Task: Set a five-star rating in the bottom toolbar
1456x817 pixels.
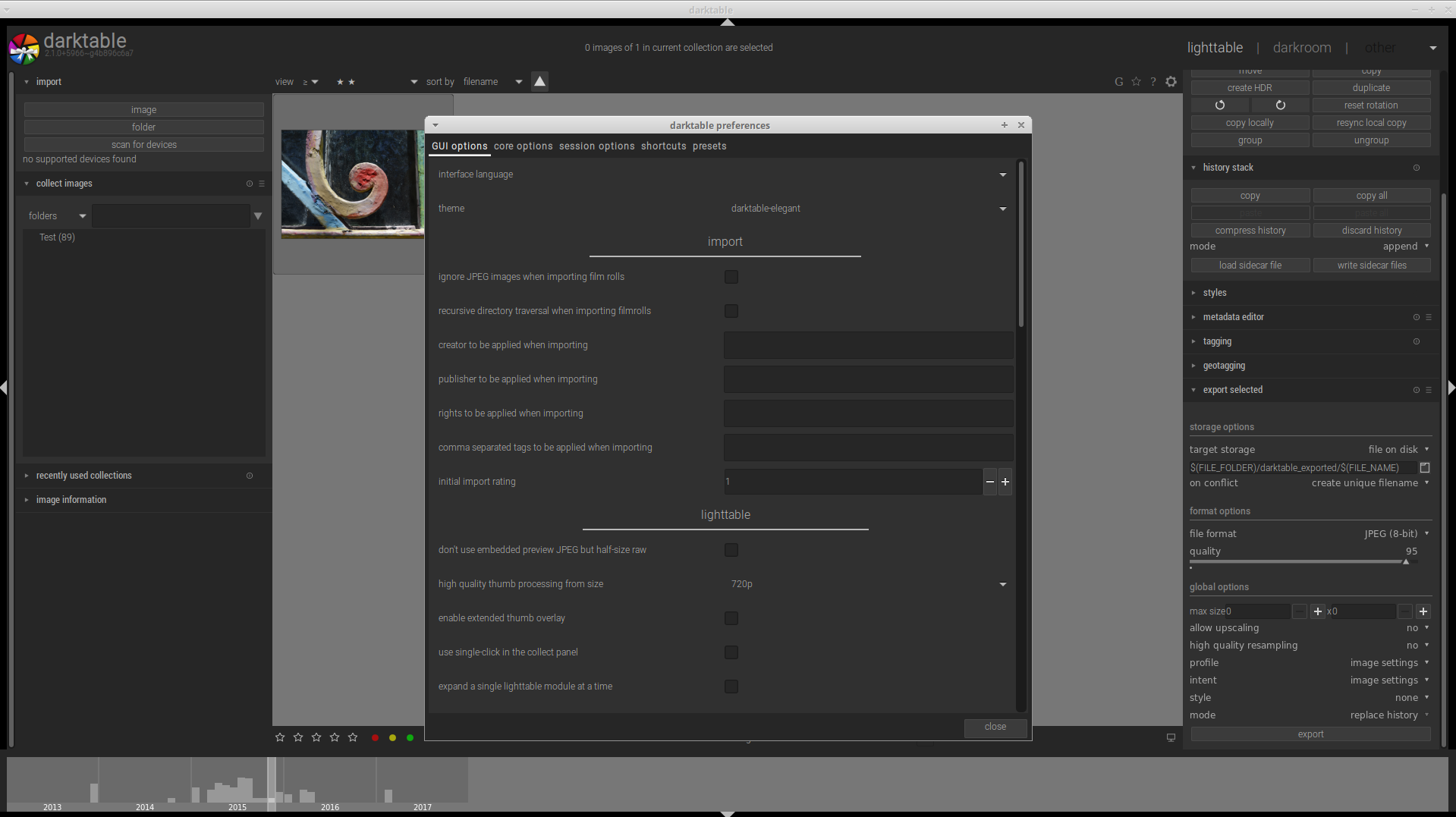Action: pos(353,737)
